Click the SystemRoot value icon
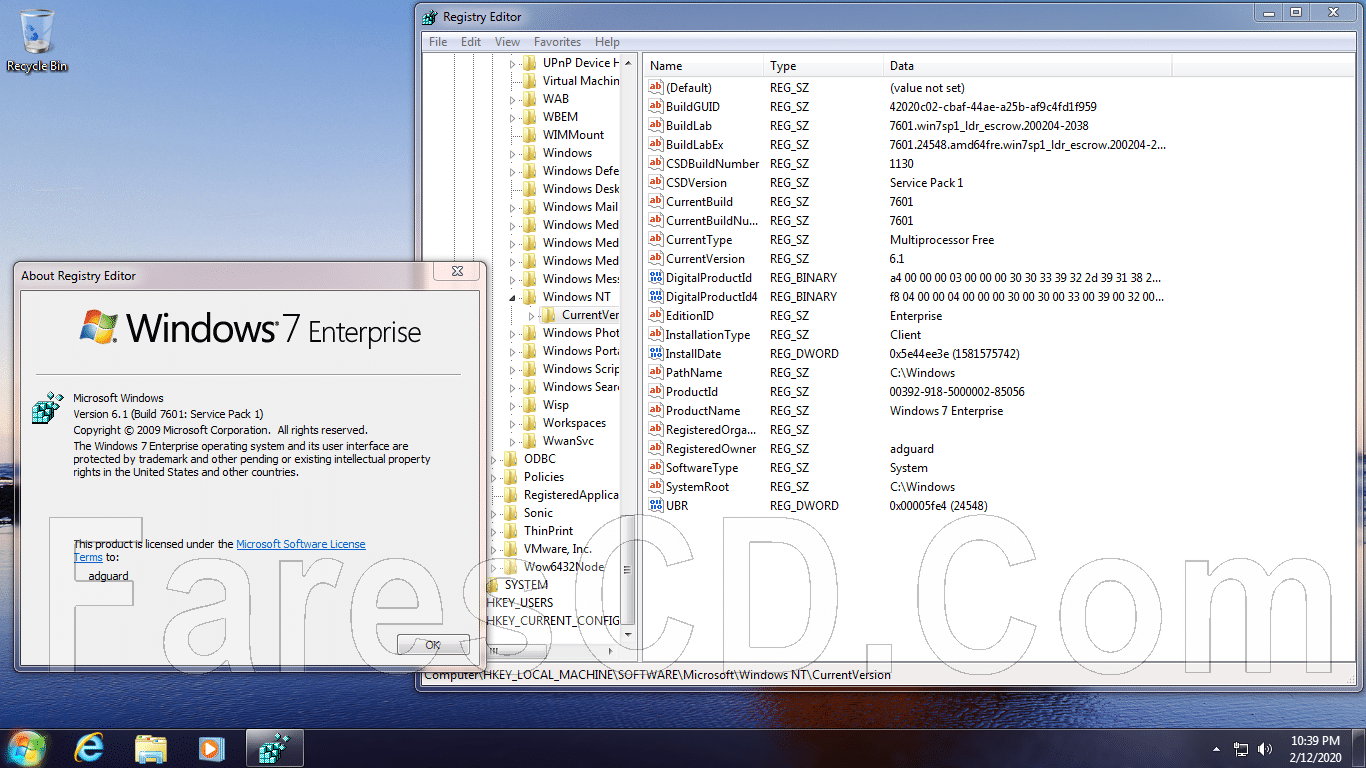 pos(656,487)
